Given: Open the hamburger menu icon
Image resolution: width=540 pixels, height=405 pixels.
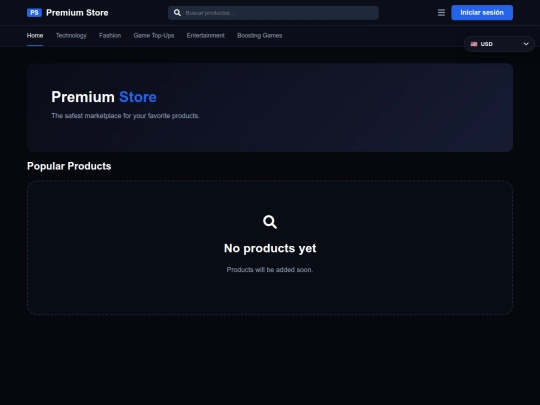Looking at the screenshot, I should point(441,13).
